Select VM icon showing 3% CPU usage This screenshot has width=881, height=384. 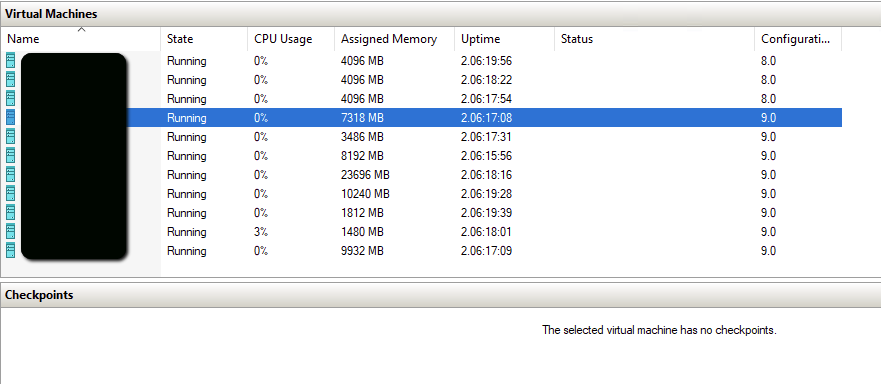point(10,232)
